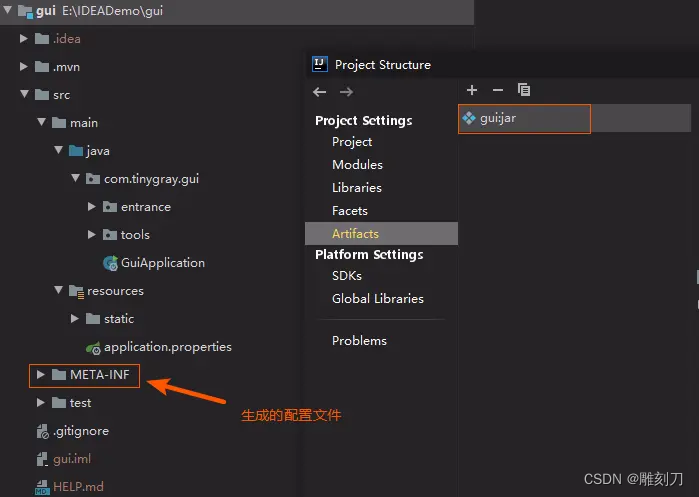The height and width of the screenshot is (497, 699).
Task: Click the com.tinygray.gui package icon
Action: [x=93, y=179]
